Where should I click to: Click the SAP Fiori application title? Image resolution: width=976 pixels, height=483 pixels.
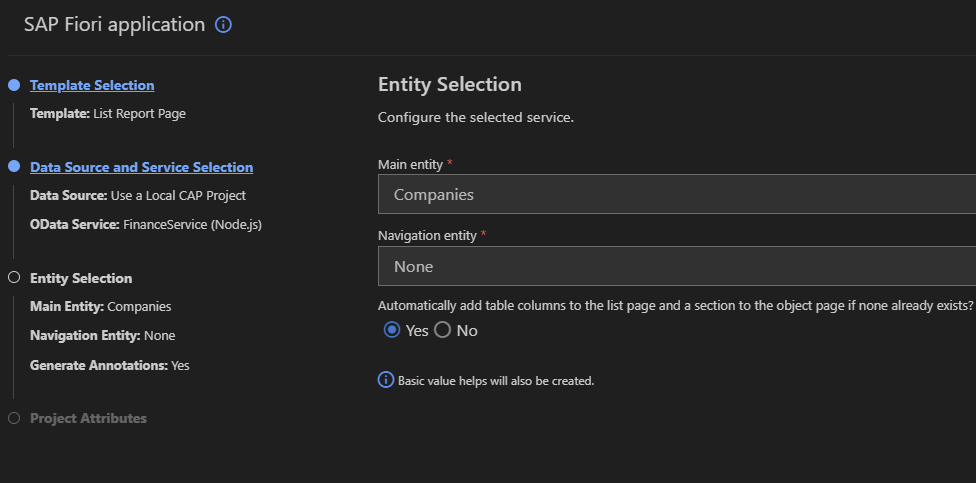(x=115, y=25)
